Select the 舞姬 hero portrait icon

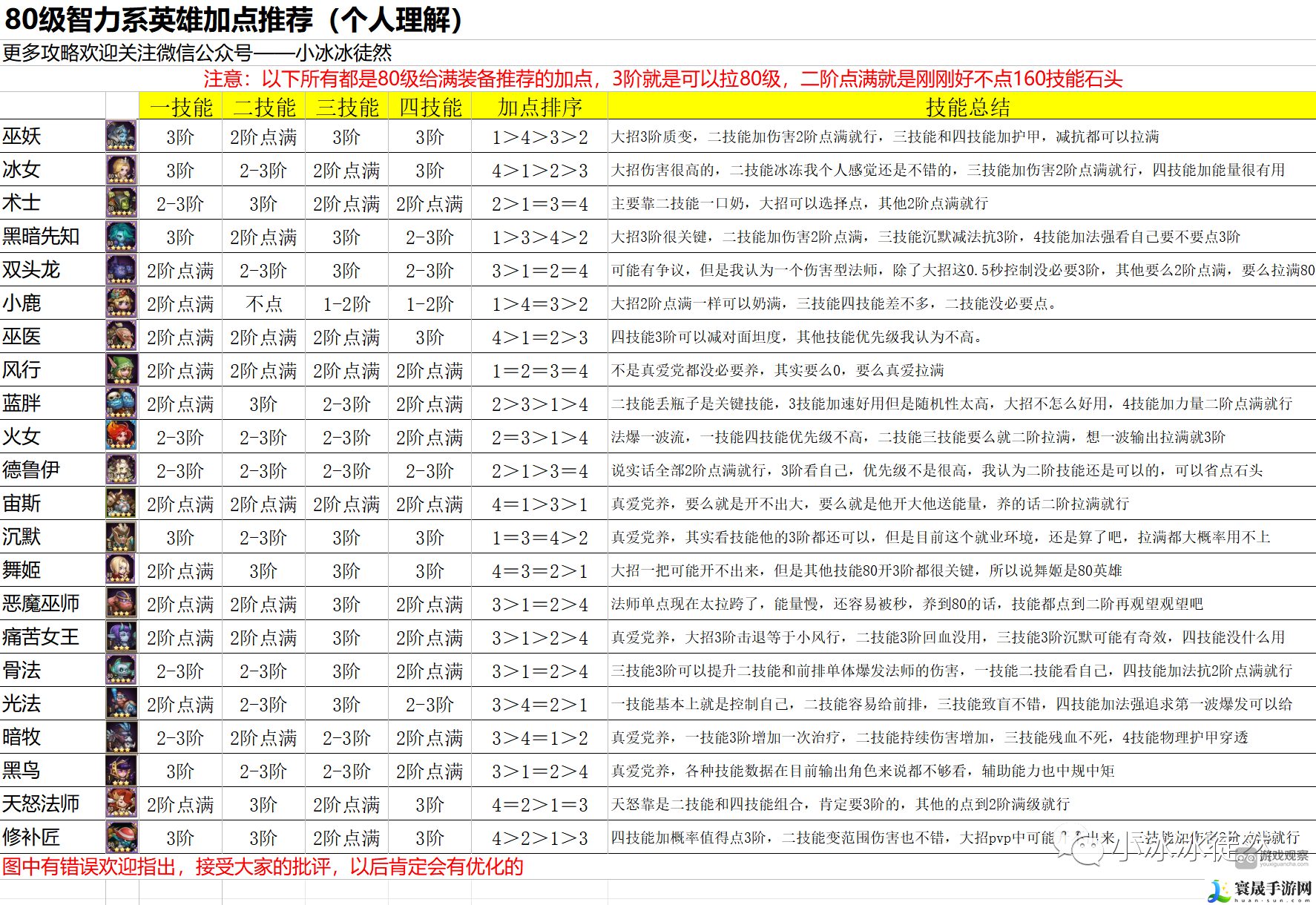(x=121, y=570)
